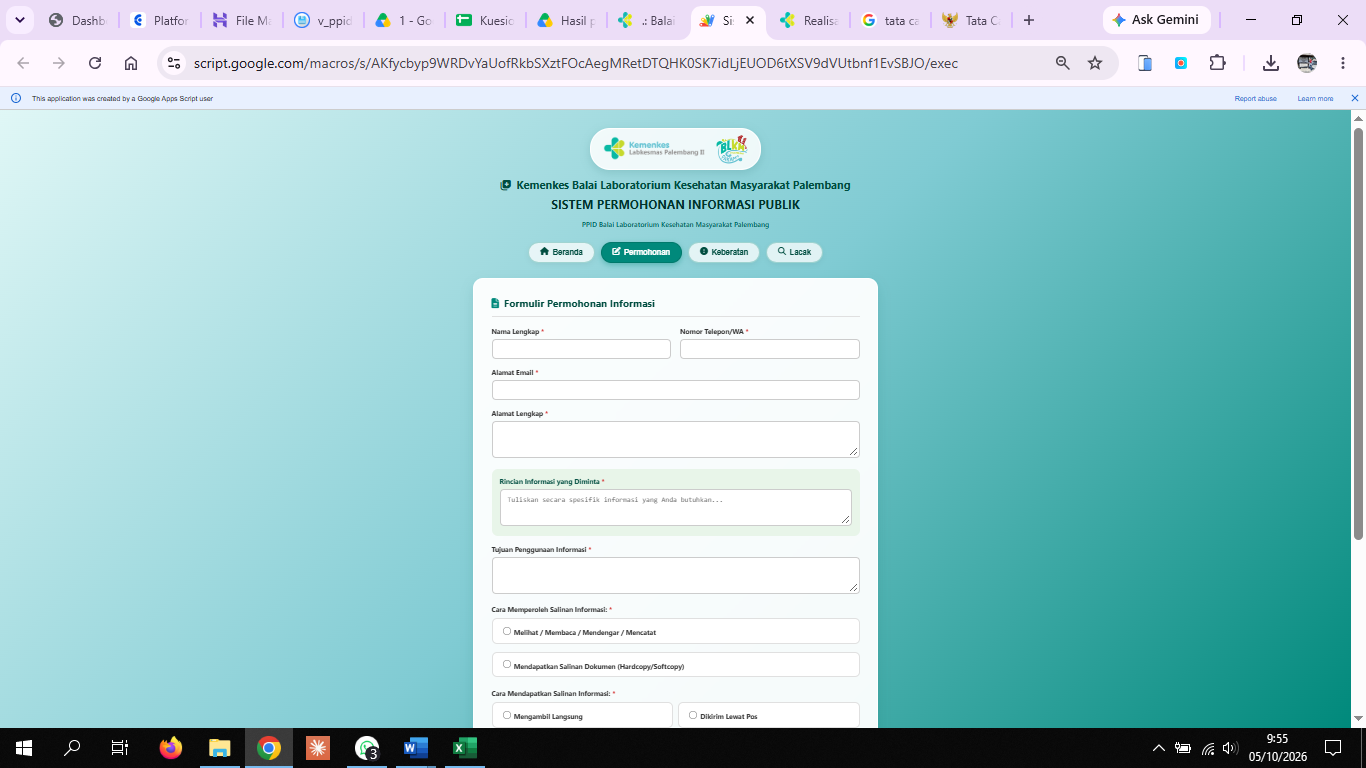
Task: Open Microsoft Excel from the taskbar
Action: [x=464, y=748]
